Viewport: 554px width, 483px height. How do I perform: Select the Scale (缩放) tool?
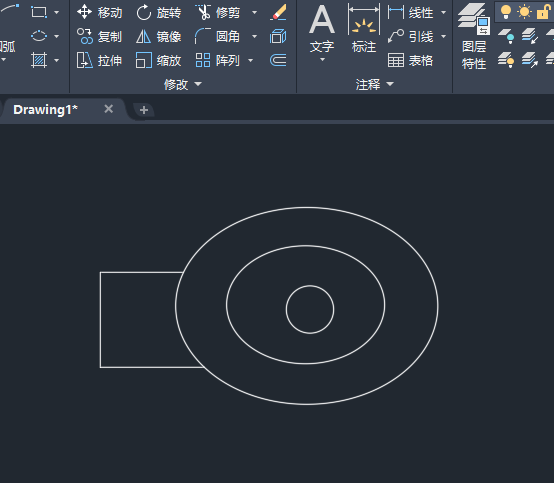159,60
